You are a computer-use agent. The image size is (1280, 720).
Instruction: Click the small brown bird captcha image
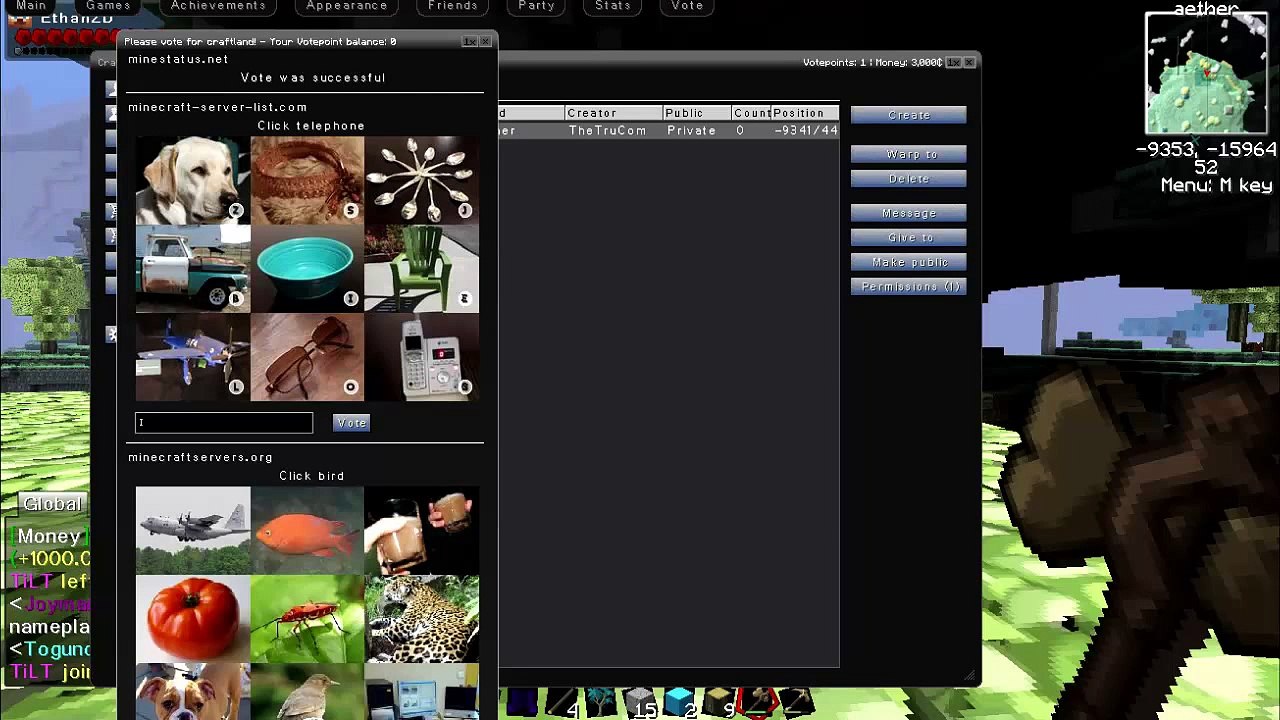(x=307, y=691)
